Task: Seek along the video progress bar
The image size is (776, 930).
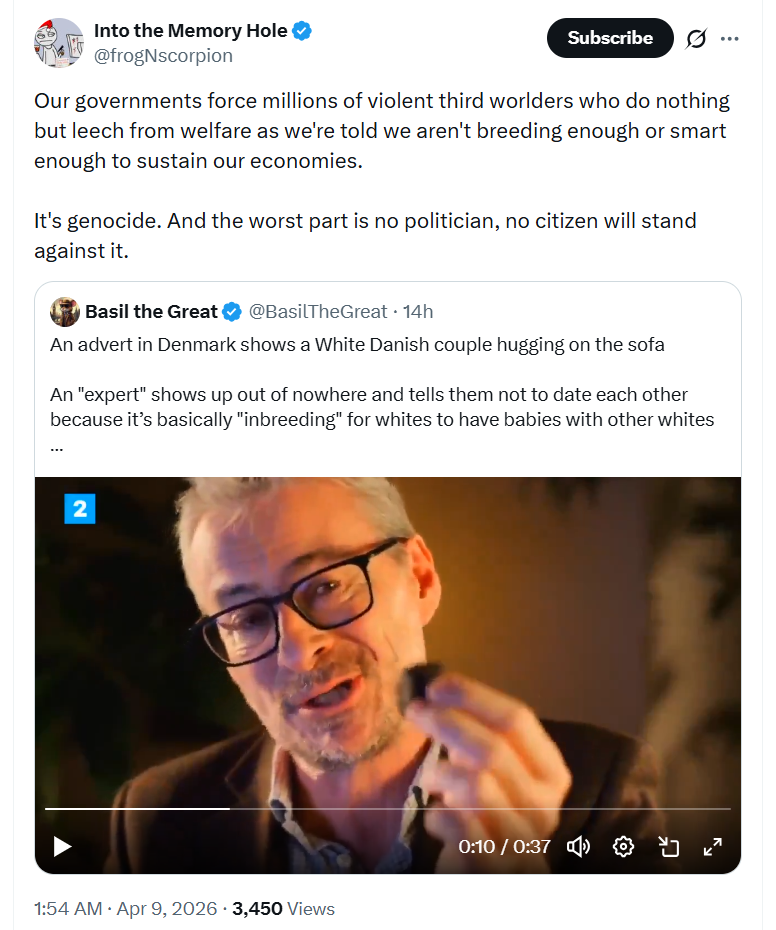Action: (387, 808)
